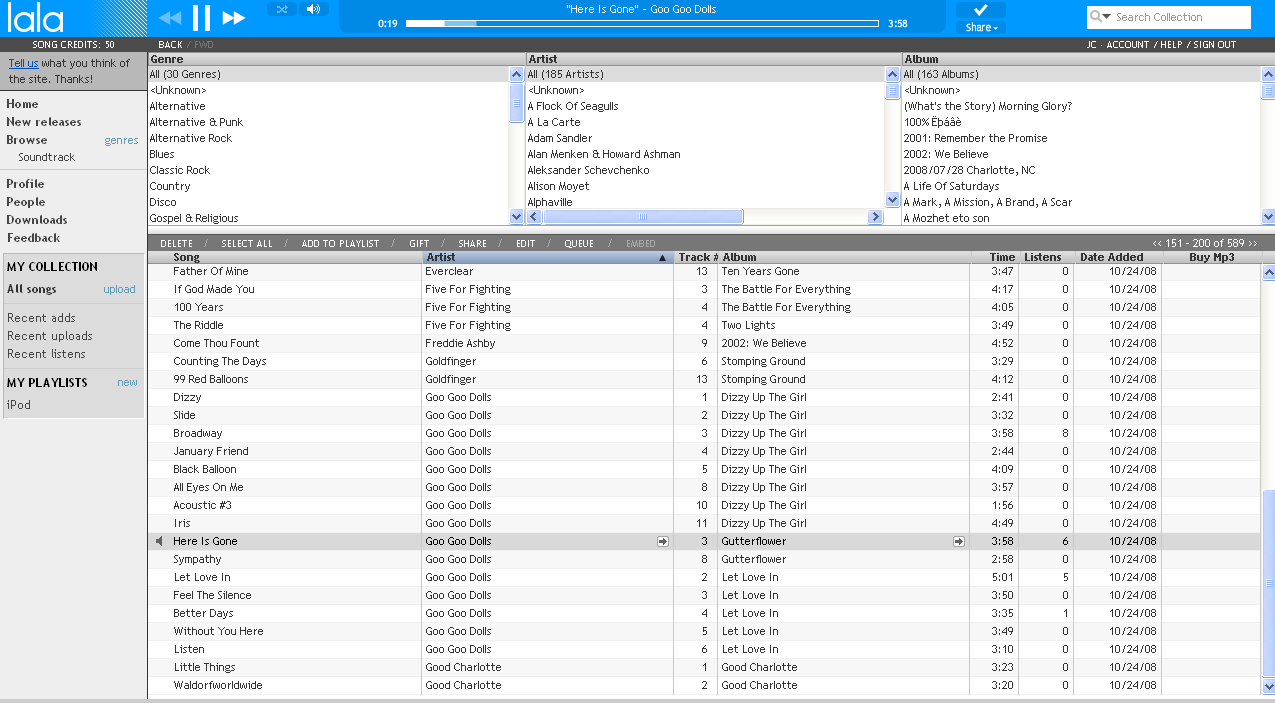Open Recent adds
The height and width of the screenshot is (703, 1275).
point(41,318)
